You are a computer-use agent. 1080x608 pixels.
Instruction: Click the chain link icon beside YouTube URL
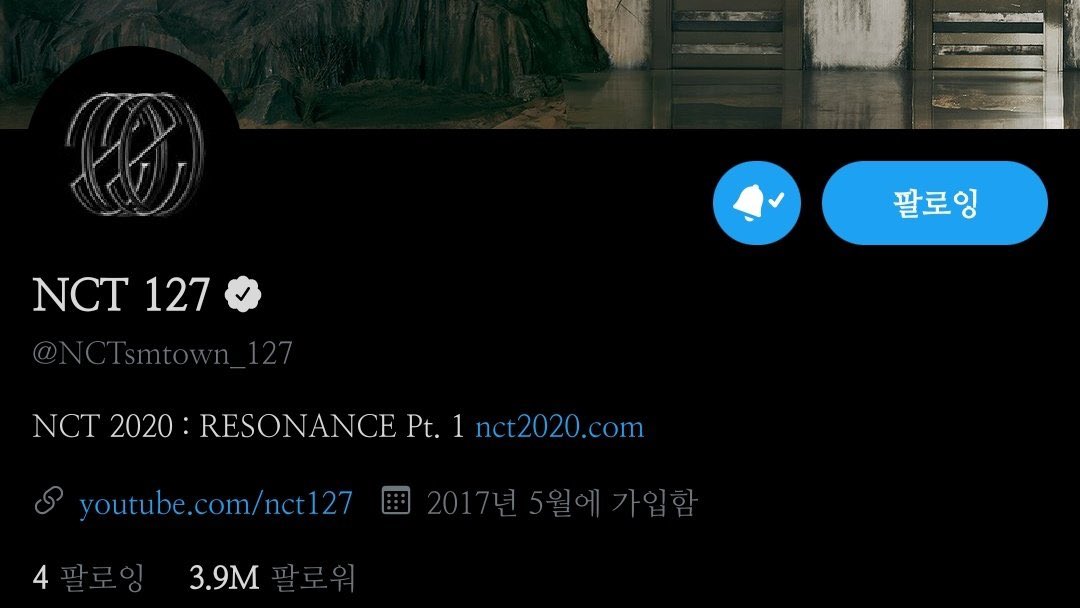click(x=48, y=501)
